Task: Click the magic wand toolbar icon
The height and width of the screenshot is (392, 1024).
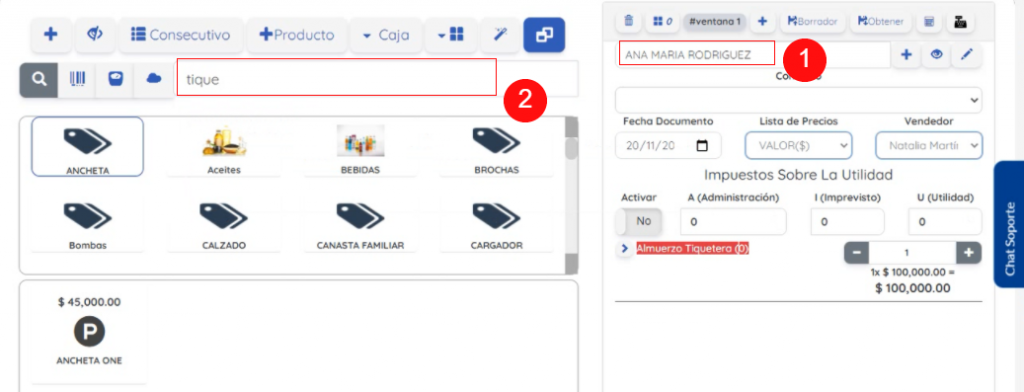Action: coord(500,35)
